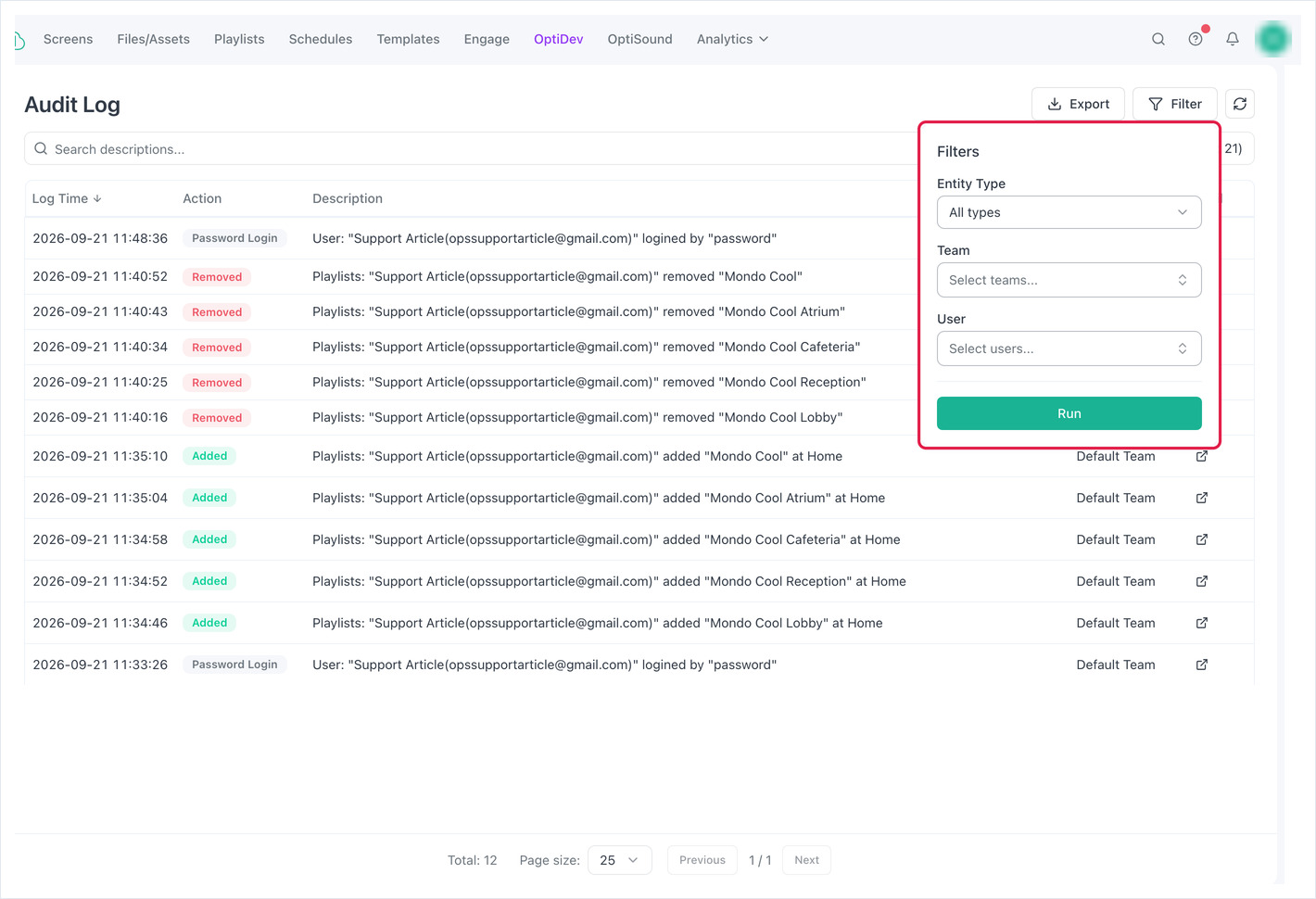Click the refresh icon beside Filter
The width and height of the screenshot is (1316, 899).
[x=1240, y=104]
